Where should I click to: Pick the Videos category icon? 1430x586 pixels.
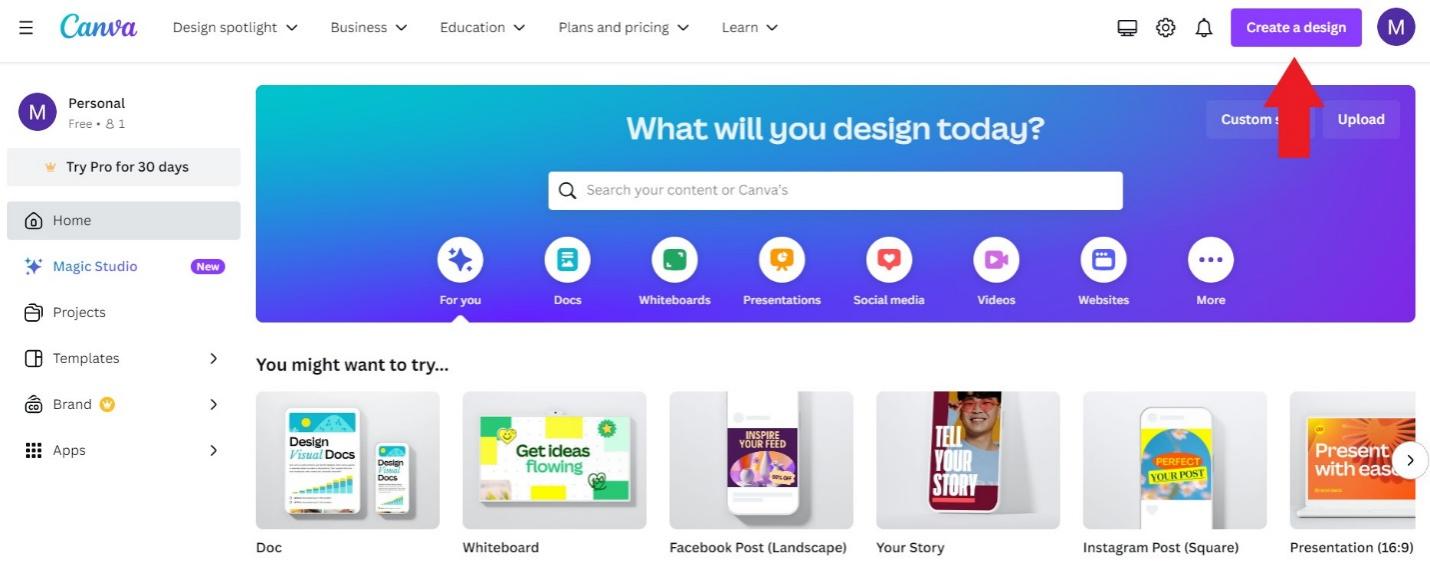coord(996,261)
